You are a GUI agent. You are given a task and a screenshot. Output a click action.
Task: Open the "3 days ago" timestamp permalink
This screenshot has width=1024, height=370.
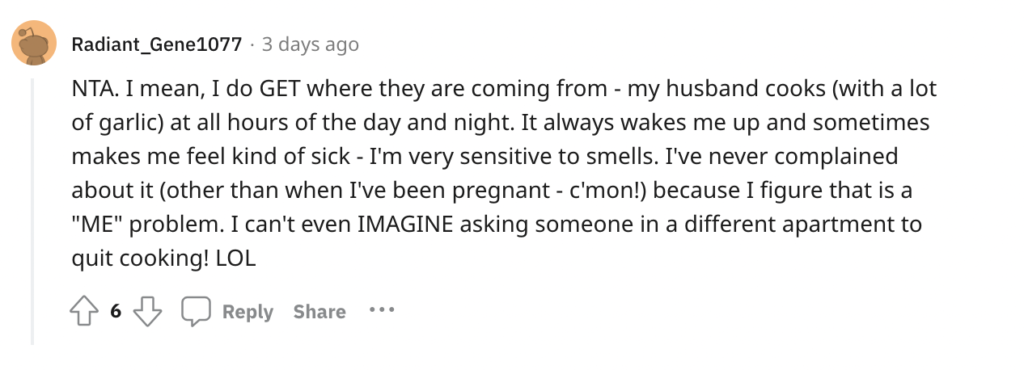pos(310,44)
